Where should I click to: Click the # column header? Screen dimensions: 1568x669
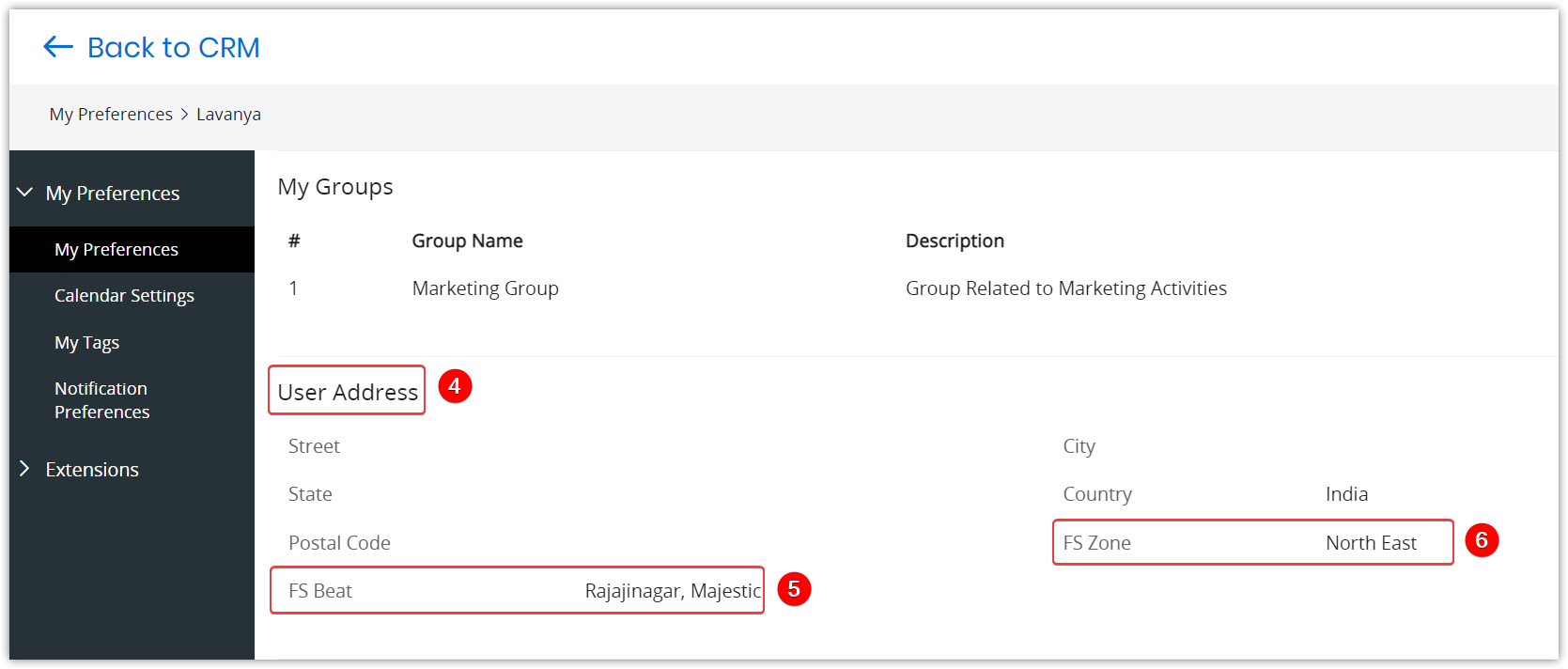click(x=294, y=241)
